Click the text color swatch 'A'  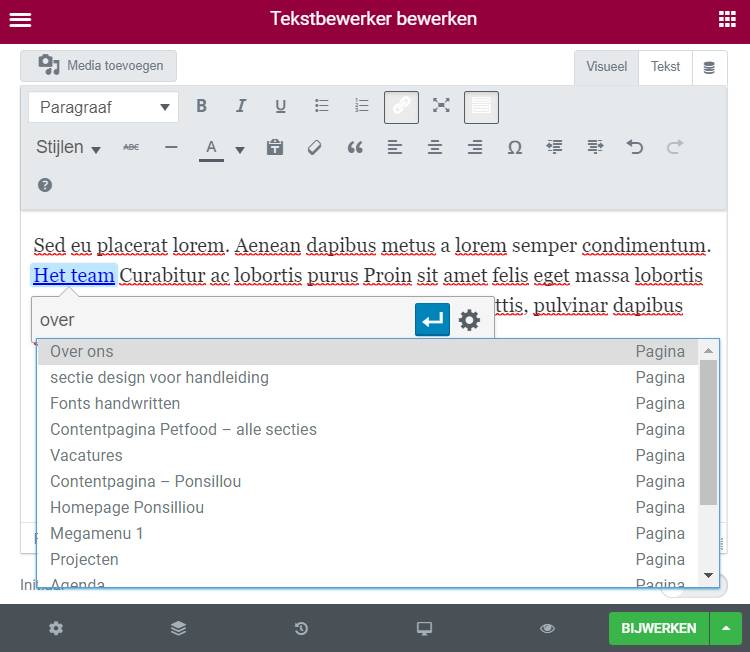pyautogui.click(x=210, y=148)
